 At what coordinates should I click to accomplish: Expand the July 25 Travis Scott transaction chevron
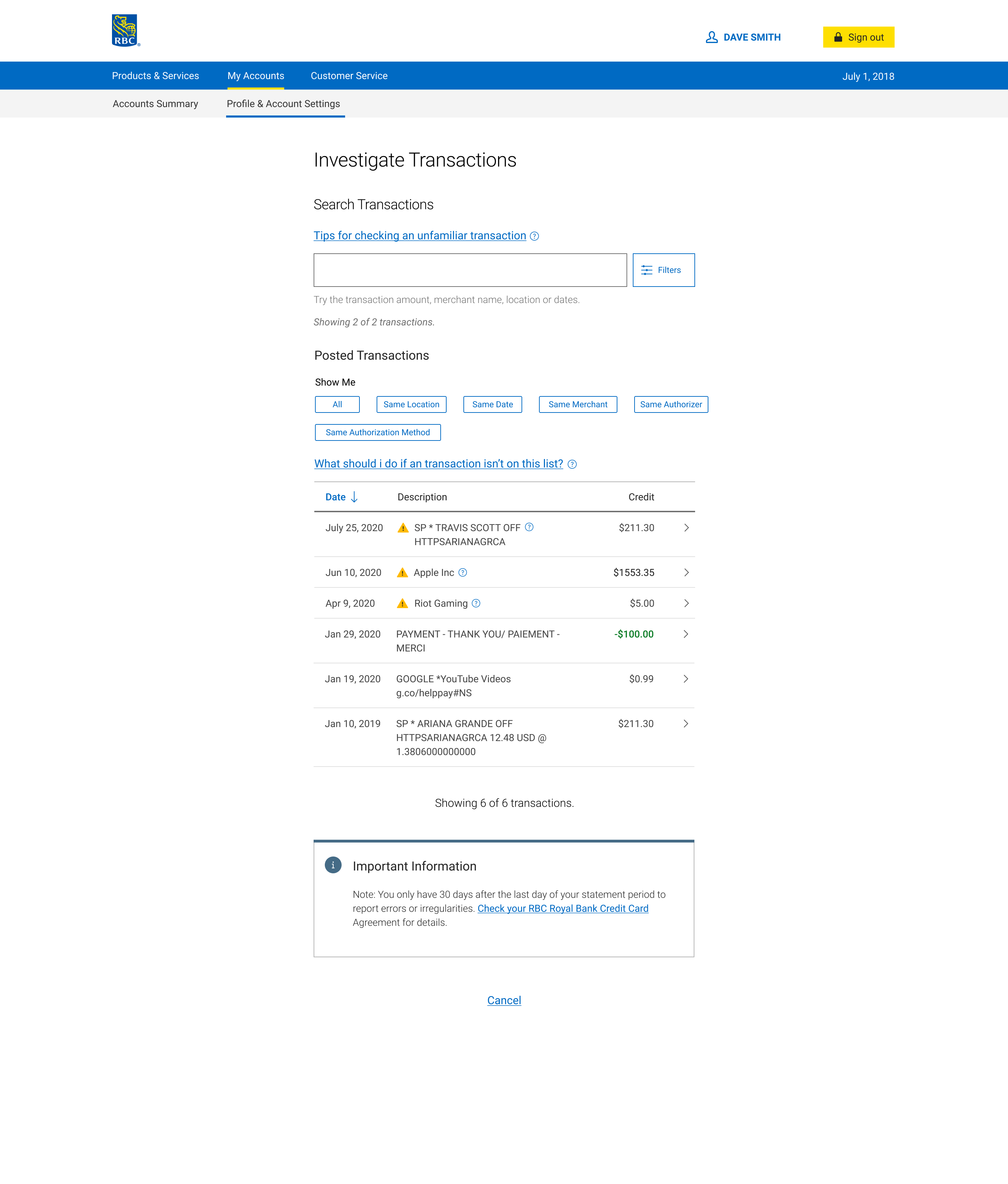click(686, 528)
